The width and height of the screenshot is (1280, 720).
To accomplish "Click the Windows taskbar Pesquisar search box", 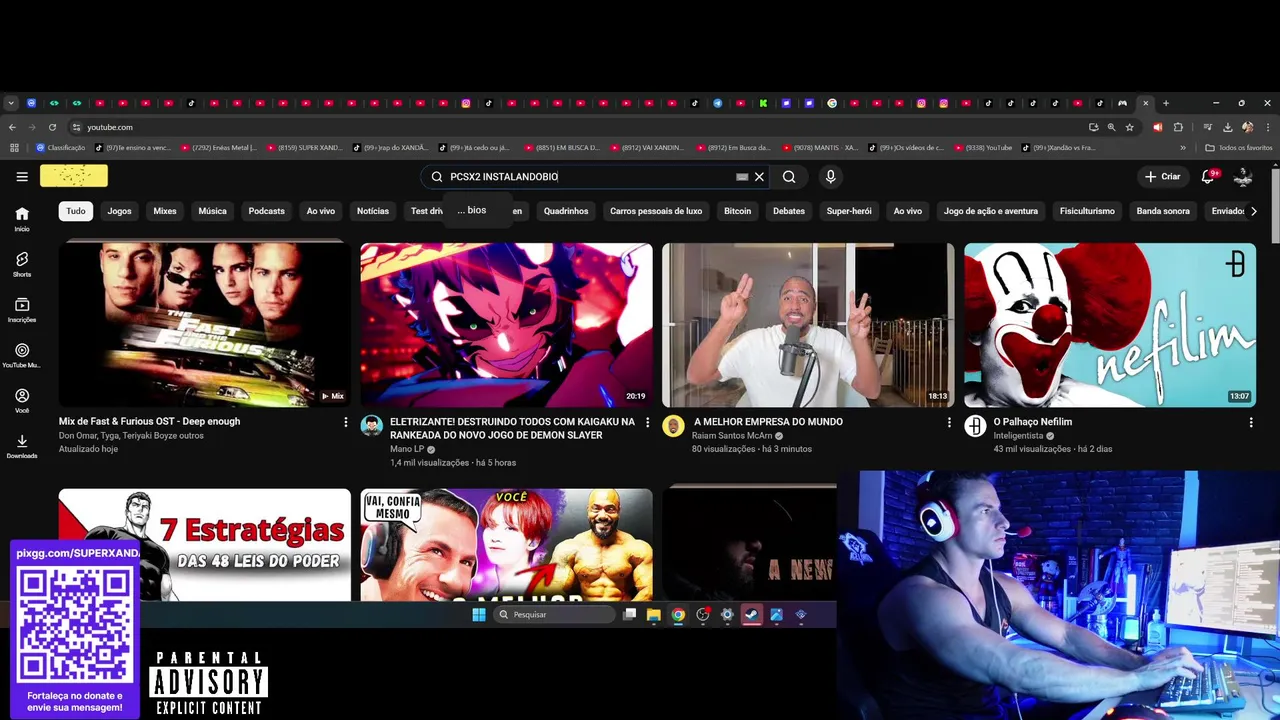I will [x=555, y=615].
